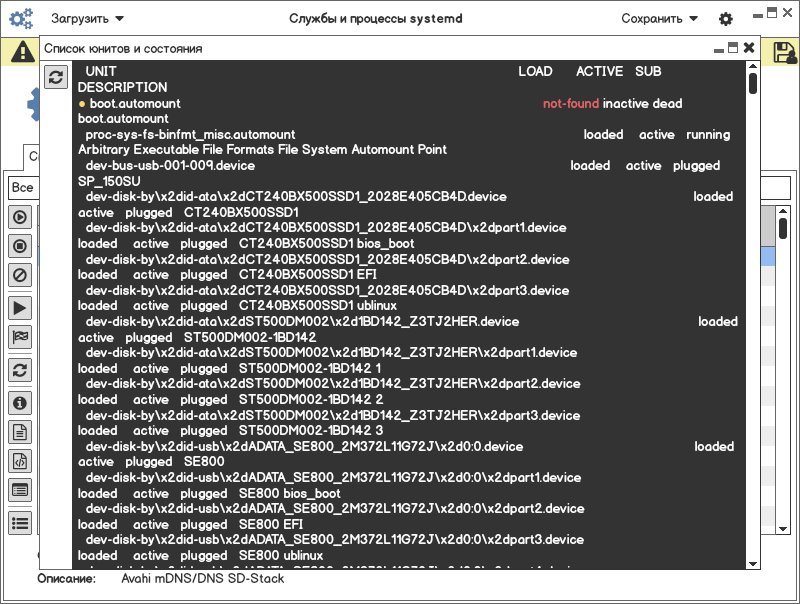Click the text document icon in sidebar
The image size is (800, 604).
[19, 432]
